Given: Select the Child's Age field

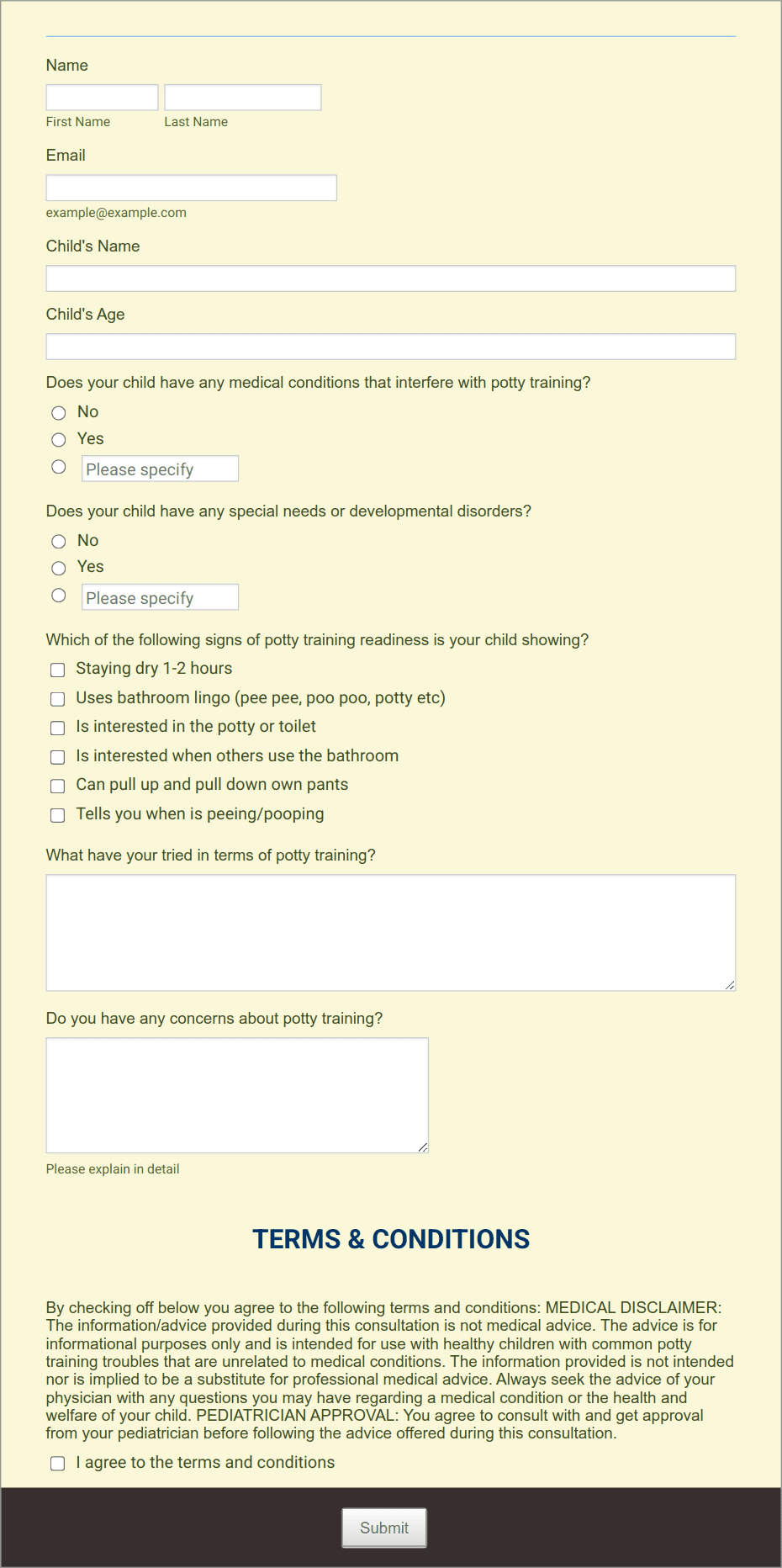Looking at the screenshot, I should pos(390,347).
